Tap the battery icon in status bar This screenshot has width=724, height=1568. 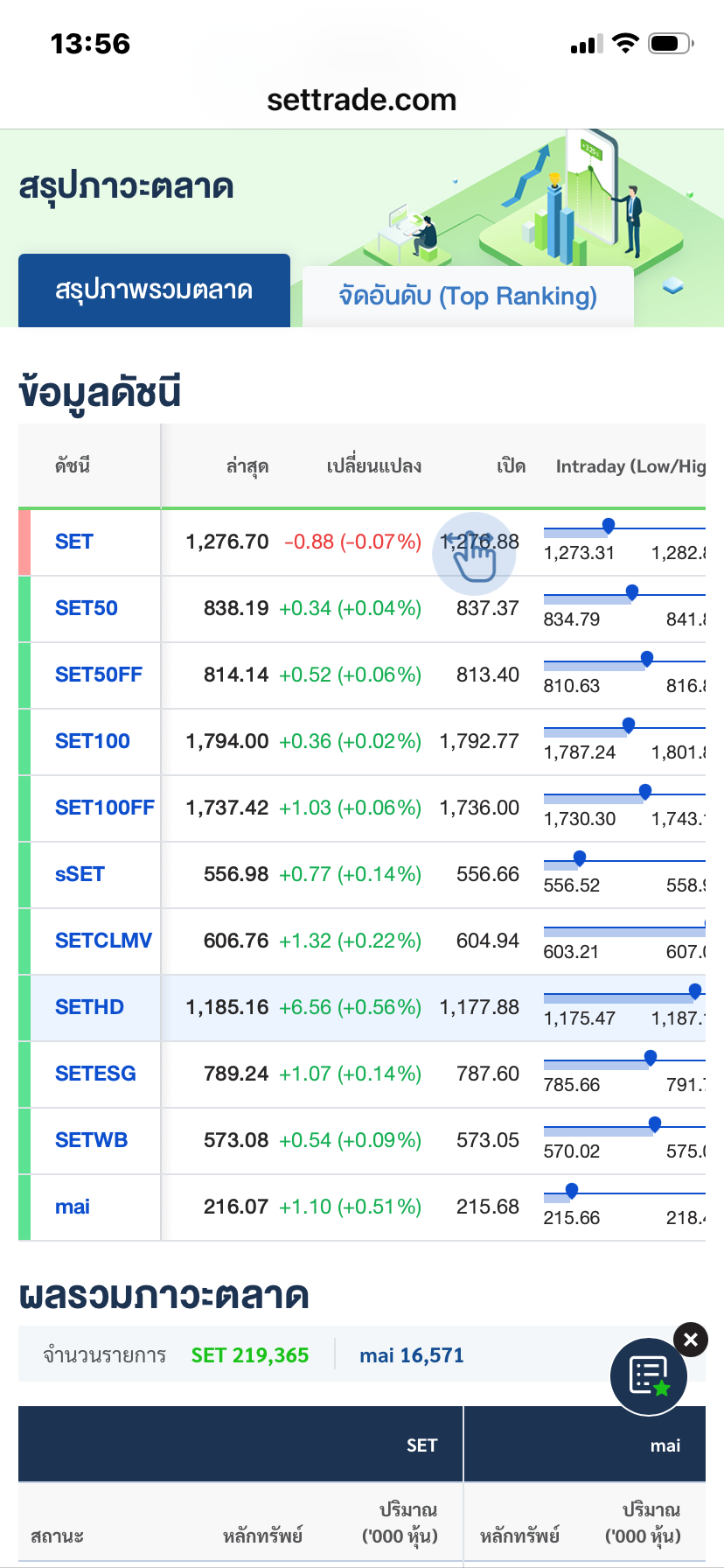click(671, 44)
